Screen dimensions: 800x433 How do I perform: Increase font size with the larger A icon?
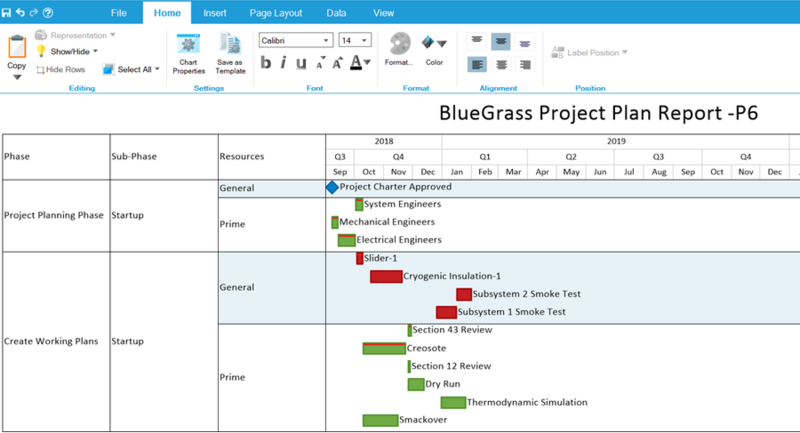click(x=337, y=63)
